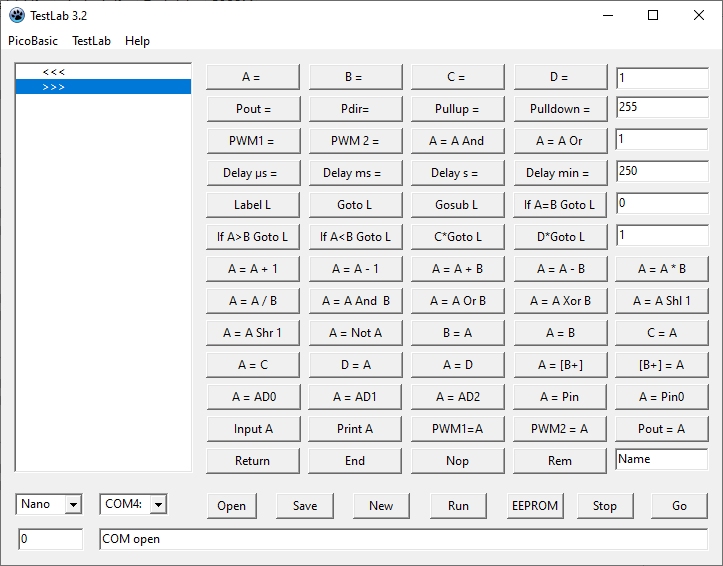The width and height of the screenshot is (723, 566).
Task: Focus the delay value field showing 250
Action: coord(661,172)
